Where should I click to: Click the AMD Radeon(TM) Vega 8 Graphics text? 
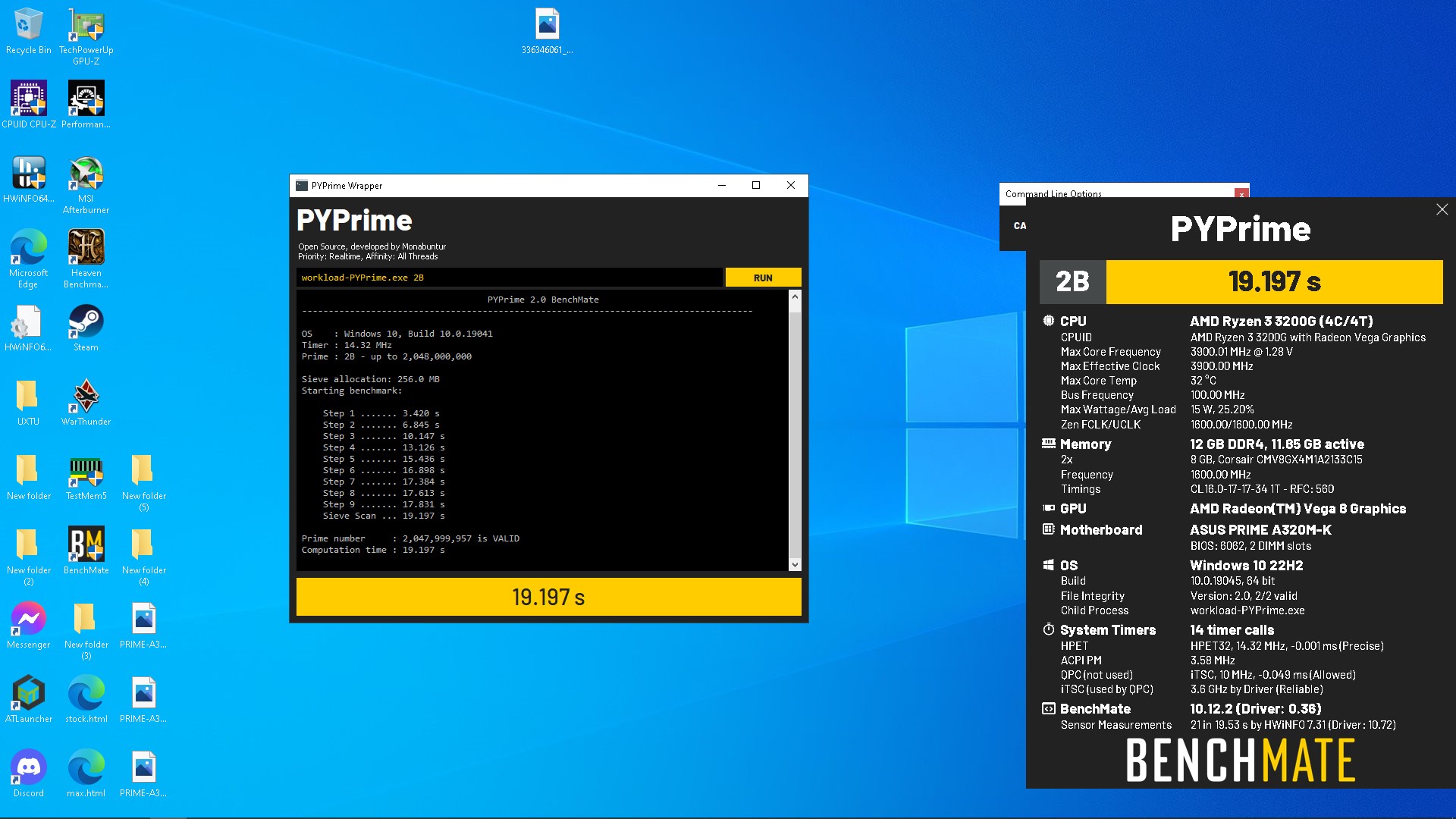[1298, 508]
